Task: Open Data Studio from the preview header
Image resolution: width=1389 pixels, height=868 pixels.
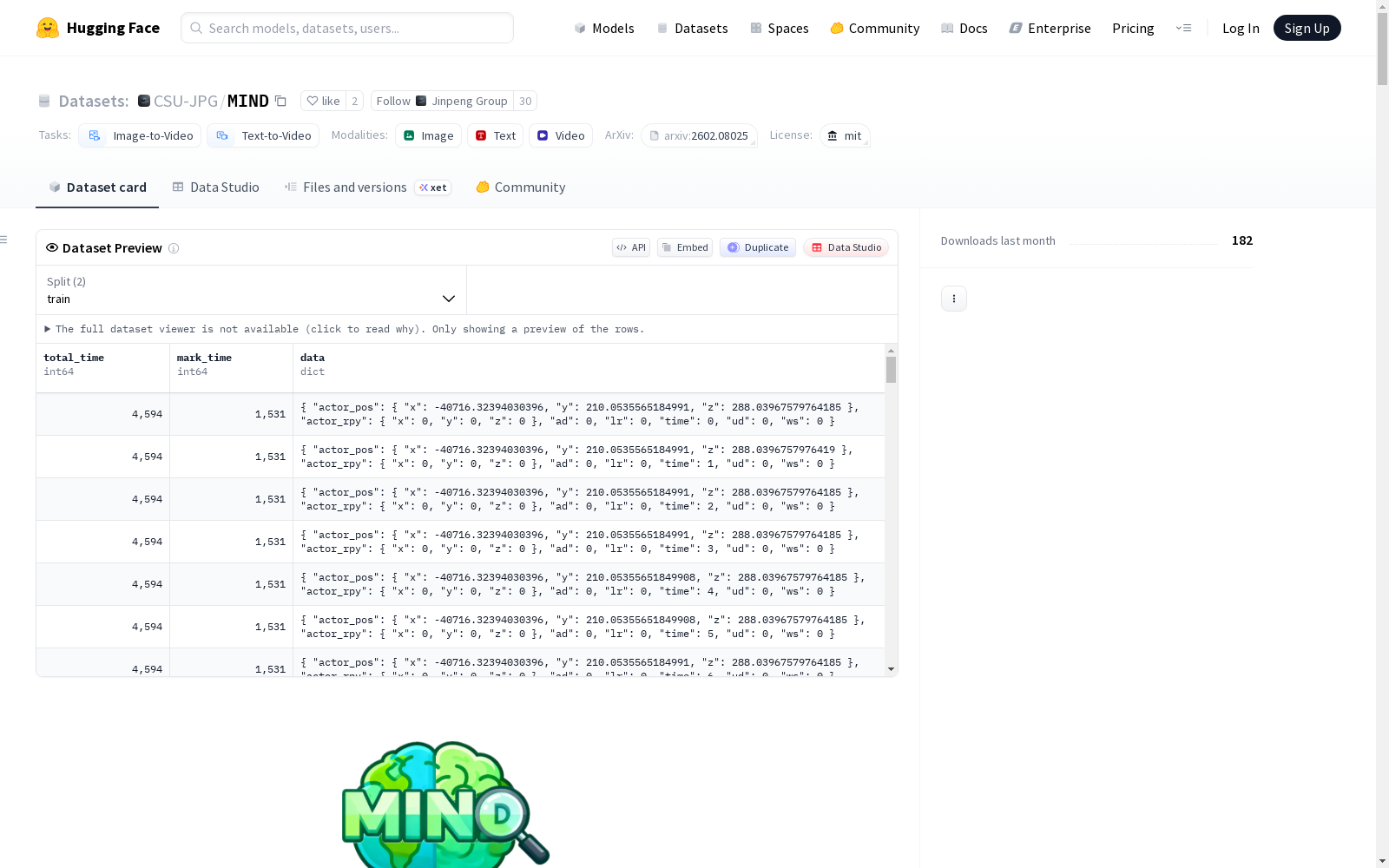Action: pyautogui.click(x=846, y=247)
